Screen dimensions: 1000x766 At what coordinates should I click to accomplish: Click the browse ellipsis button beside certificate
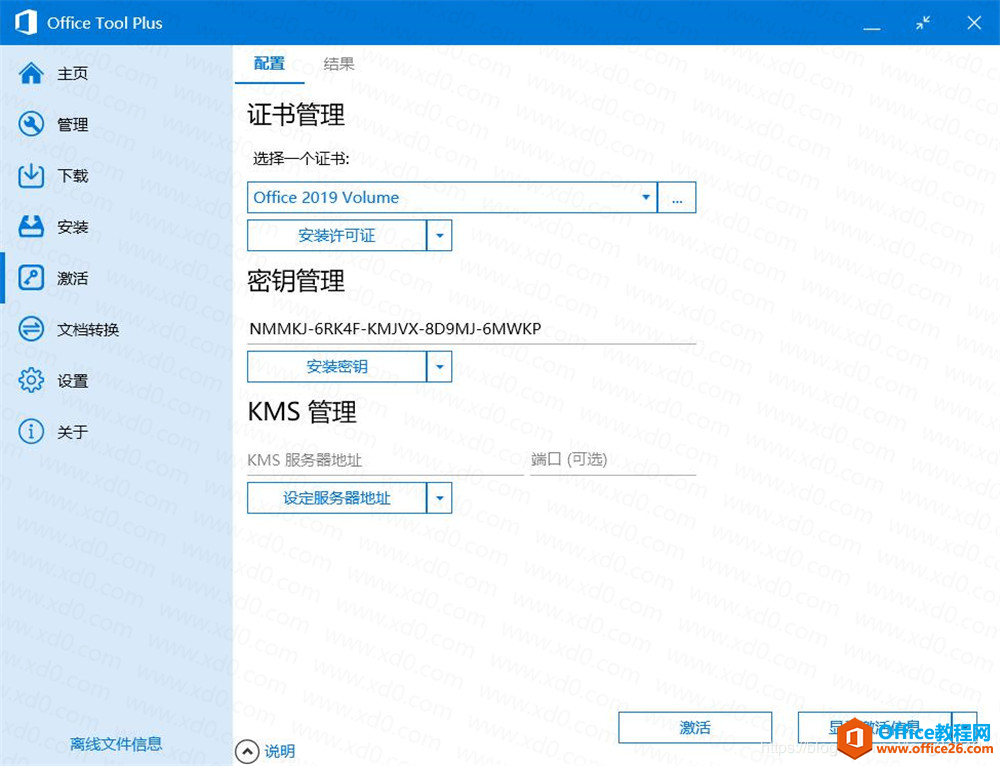click(677, 197)
